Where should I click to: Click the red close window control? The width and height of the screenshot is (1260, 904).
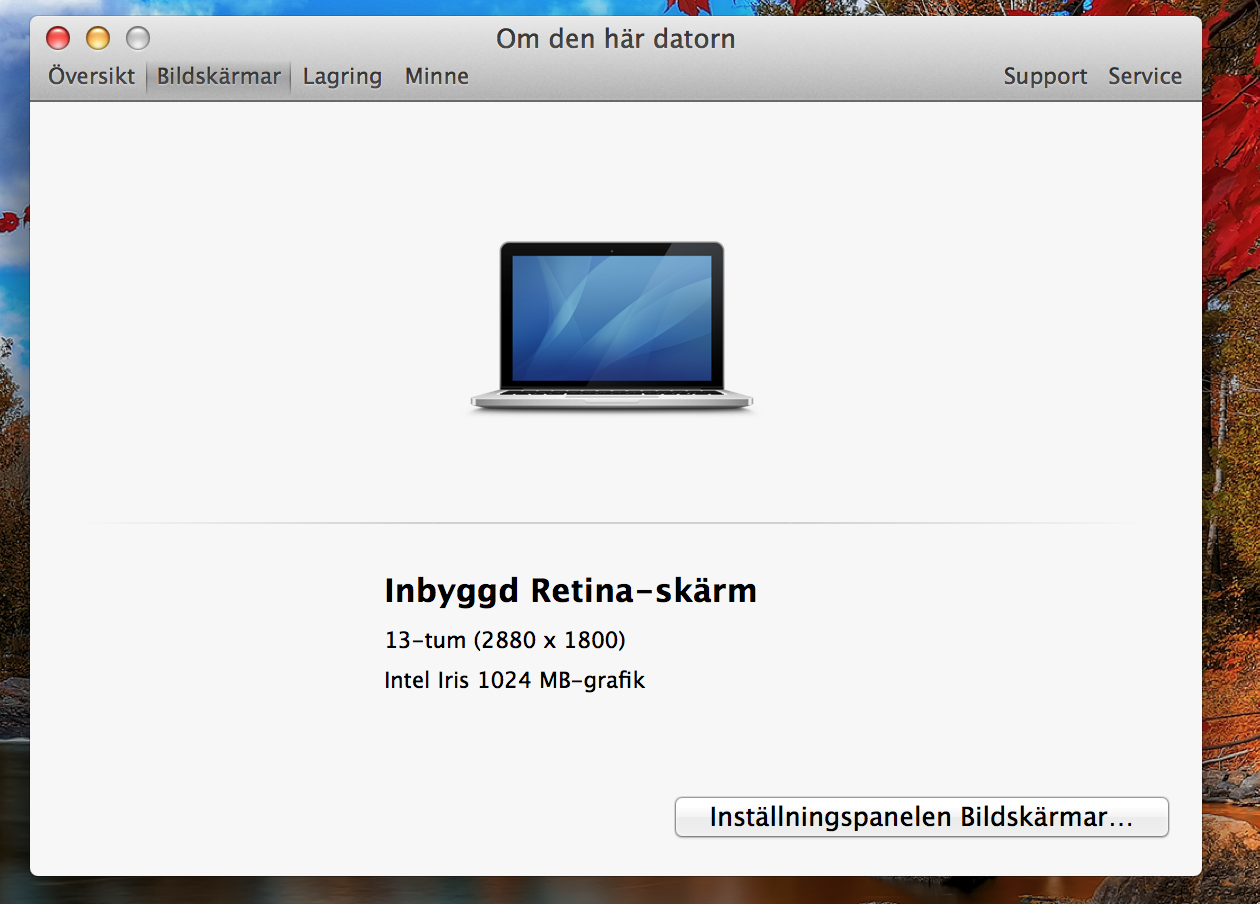pos(58,37)
